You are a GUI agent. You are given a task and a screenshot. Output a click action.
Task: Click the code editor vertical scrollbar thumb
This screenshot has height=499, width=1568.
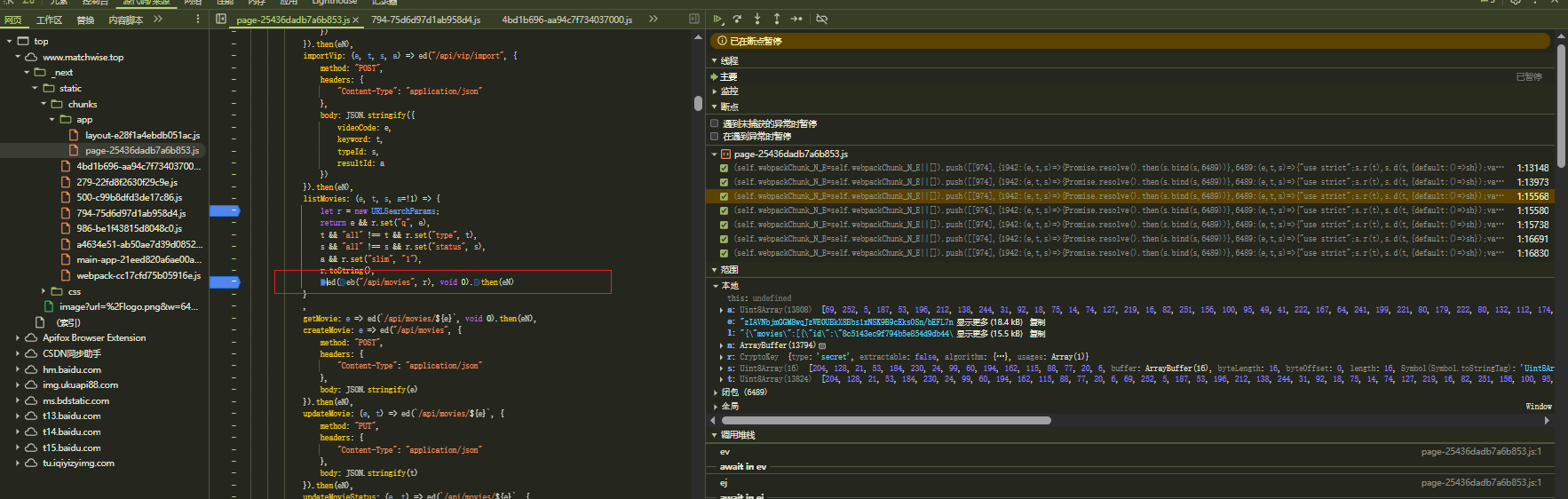coord(698,103)
